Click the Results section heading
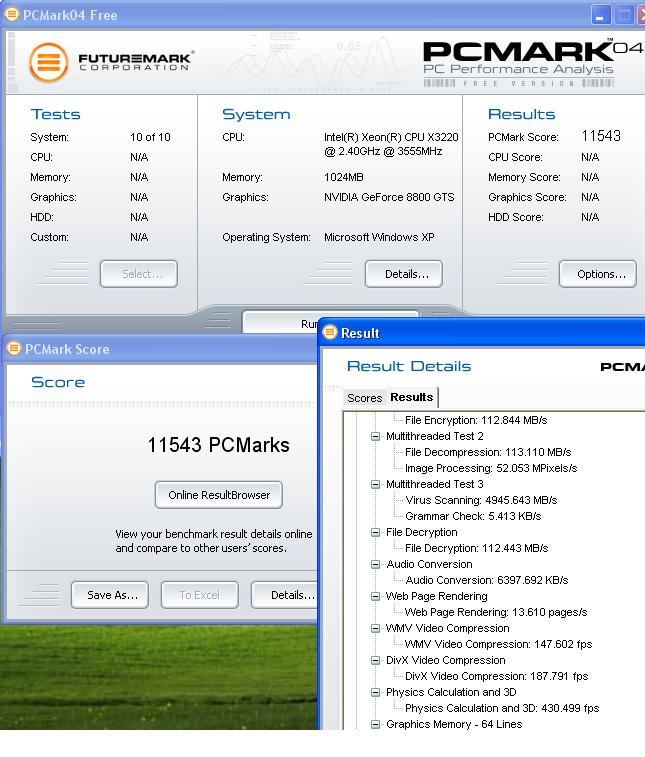The image size is (645, 757). (521, 114)
